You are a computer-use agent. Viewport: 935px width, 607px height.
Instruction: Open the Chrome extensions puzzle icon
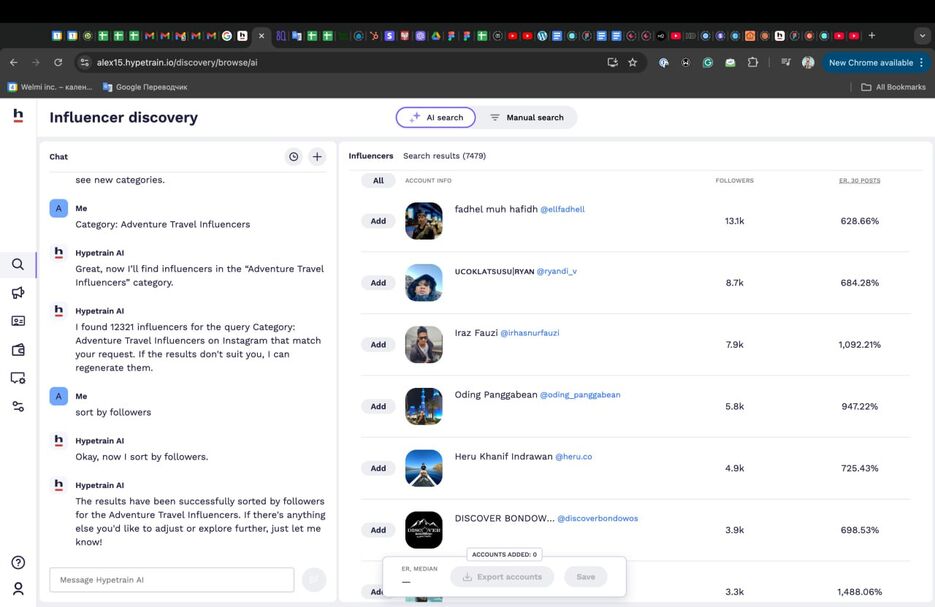(x=753, y=63)
